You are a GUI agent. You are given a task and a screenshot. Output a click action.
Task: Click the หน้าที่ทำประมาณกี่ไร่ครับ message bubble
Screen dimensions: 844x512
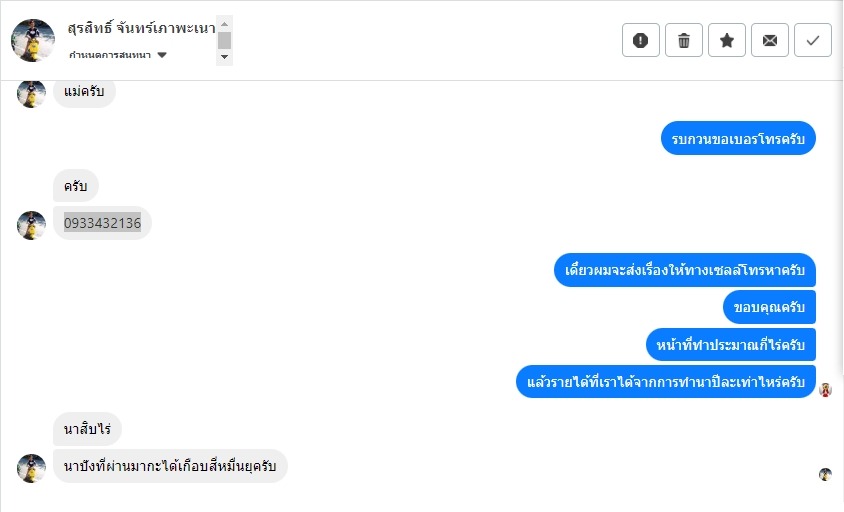click(730, 344)
